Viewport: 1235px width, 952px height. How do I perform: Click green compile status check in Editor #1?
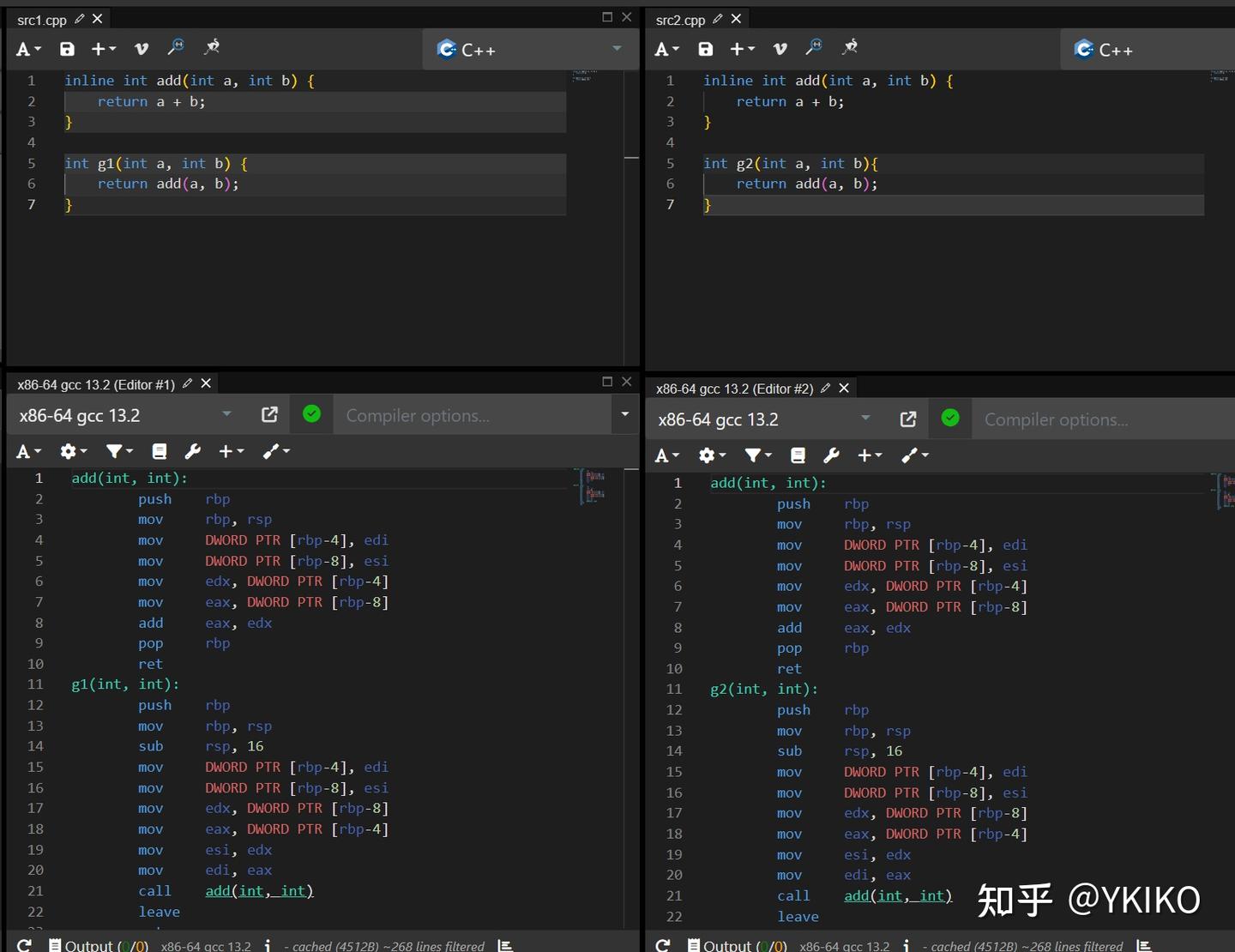point(312,414)
